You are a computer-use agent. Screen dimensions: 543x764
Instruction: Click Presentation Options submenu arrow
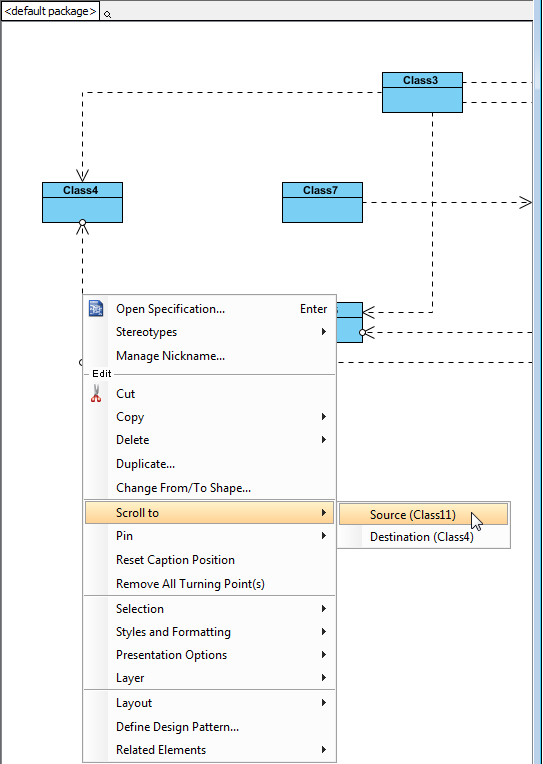pyautogui.click(x=324, y=654)
